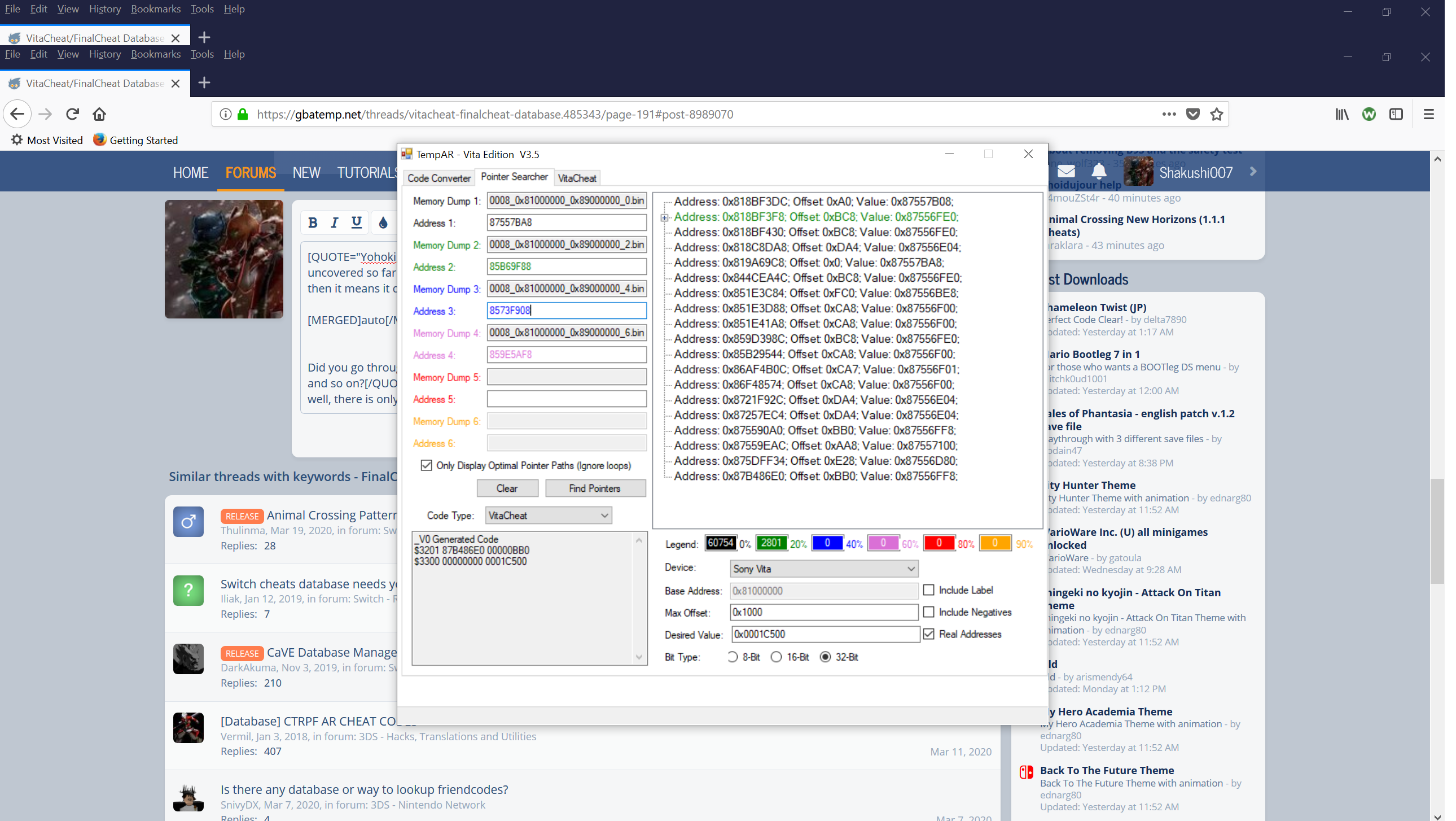Screen dimensions: 1456x821
Task: Open the Code Type dropdown
Action: tap(549, 516)
